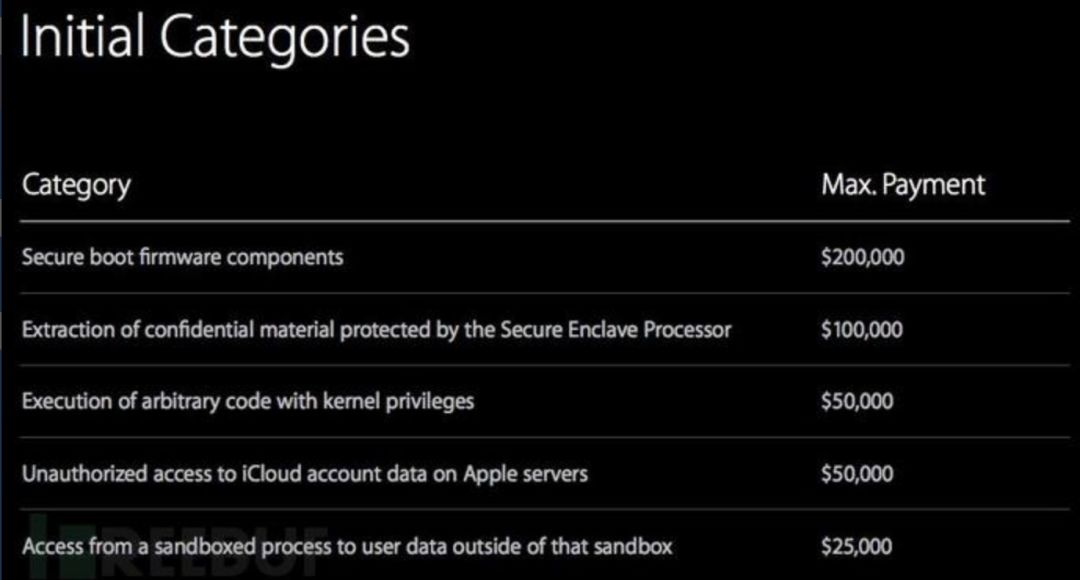
Task: Click the divider line below the column headers
Action: (544, 221)
